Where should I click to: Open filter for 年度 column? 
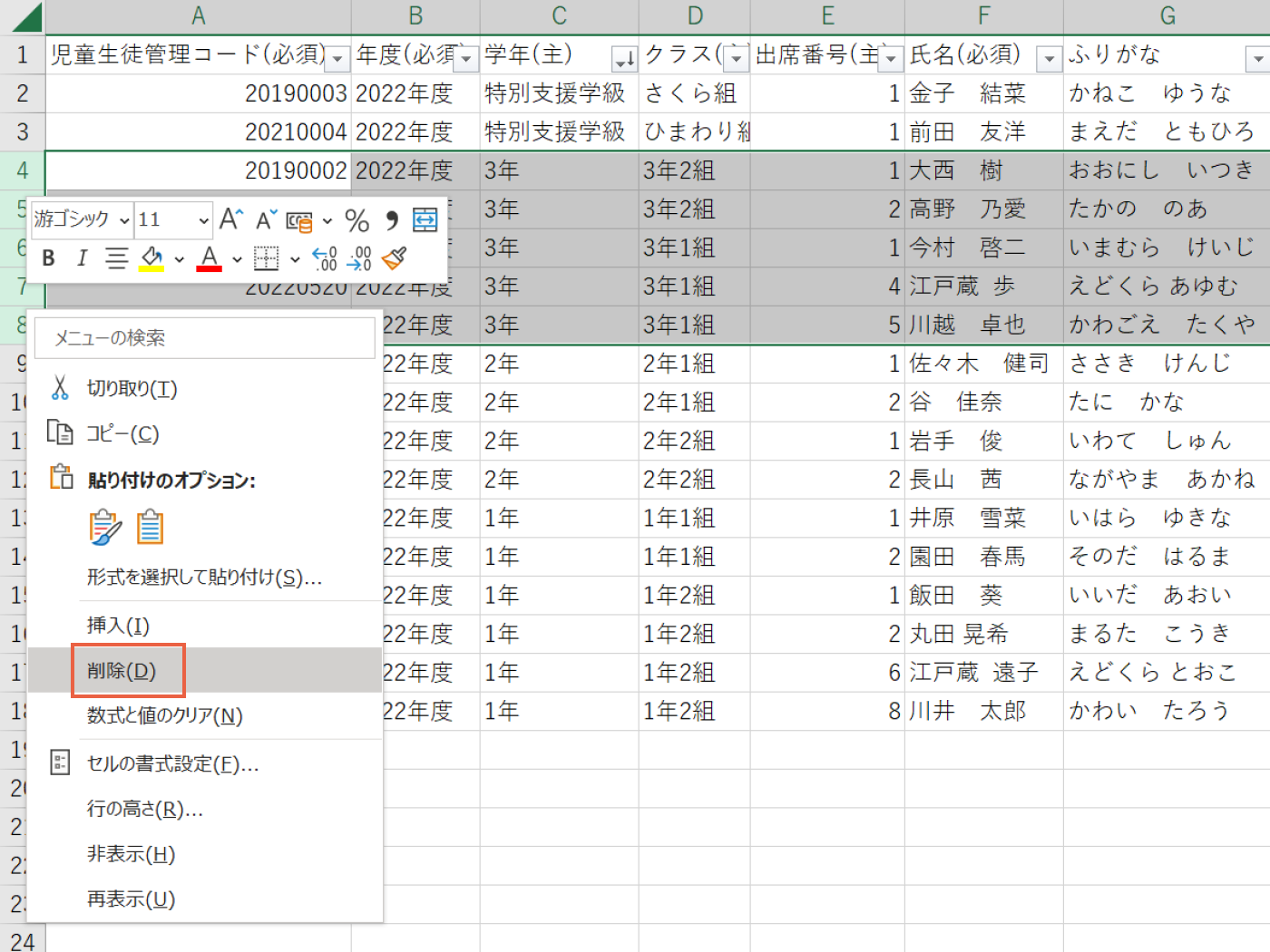pos(466,59)
